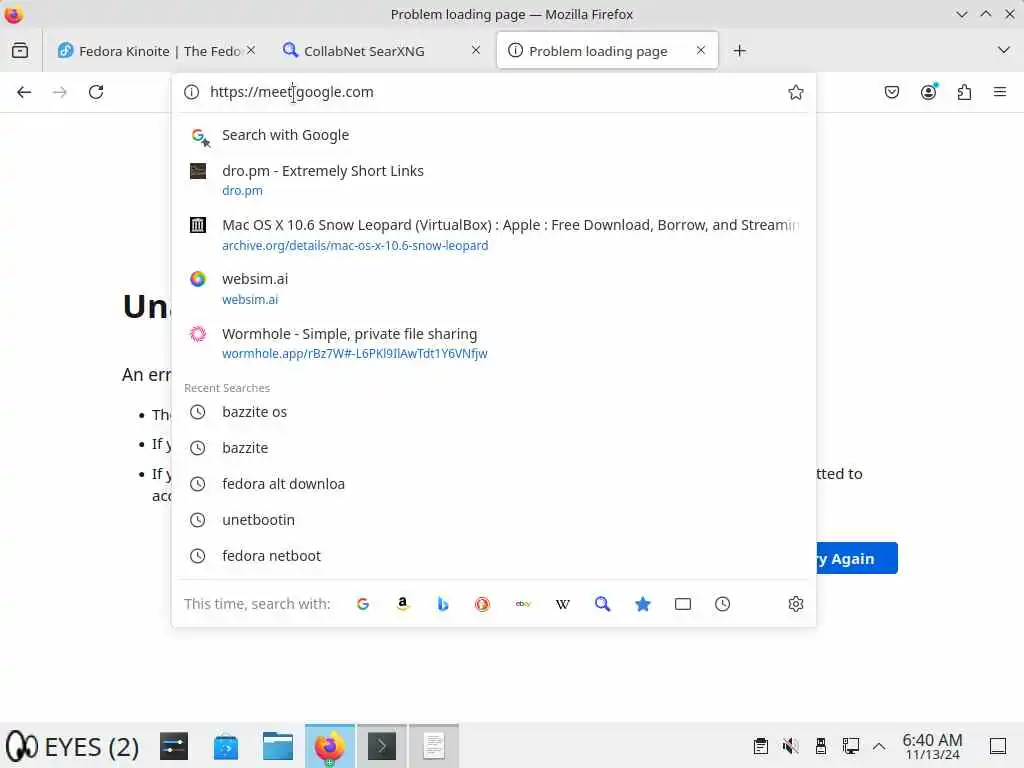Close the Fedora Kinoite tab
Viewport: 1024px width, 768px height.
click(x=251, y=50)
